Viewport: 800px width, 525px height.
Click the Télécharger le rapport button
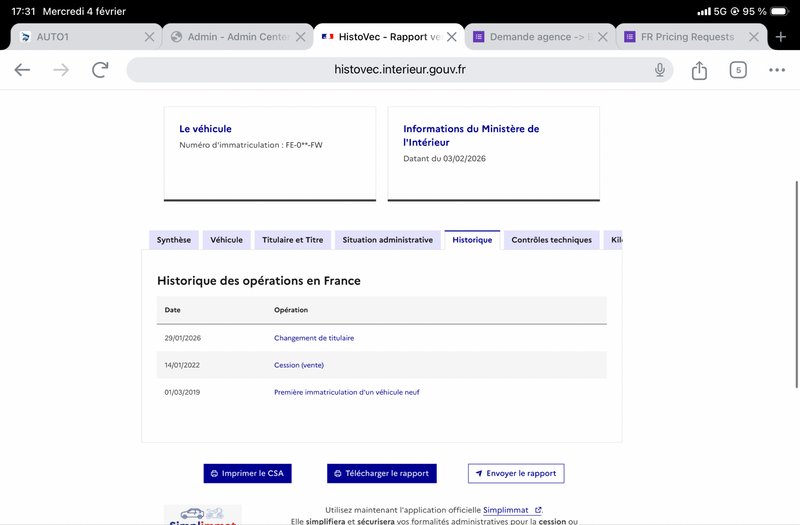[x=382, y=473]
